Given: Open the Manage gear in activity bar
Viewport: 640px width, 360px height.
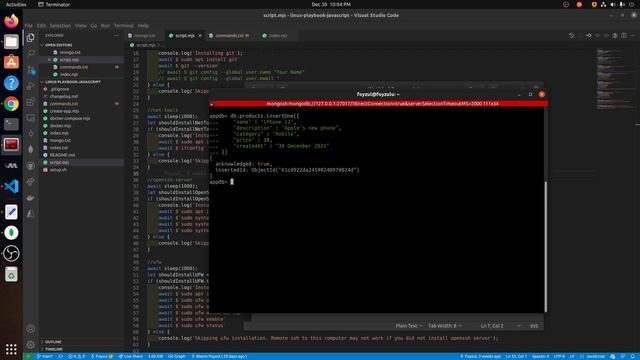Looking at the screenshot, I should click(31, 345).
